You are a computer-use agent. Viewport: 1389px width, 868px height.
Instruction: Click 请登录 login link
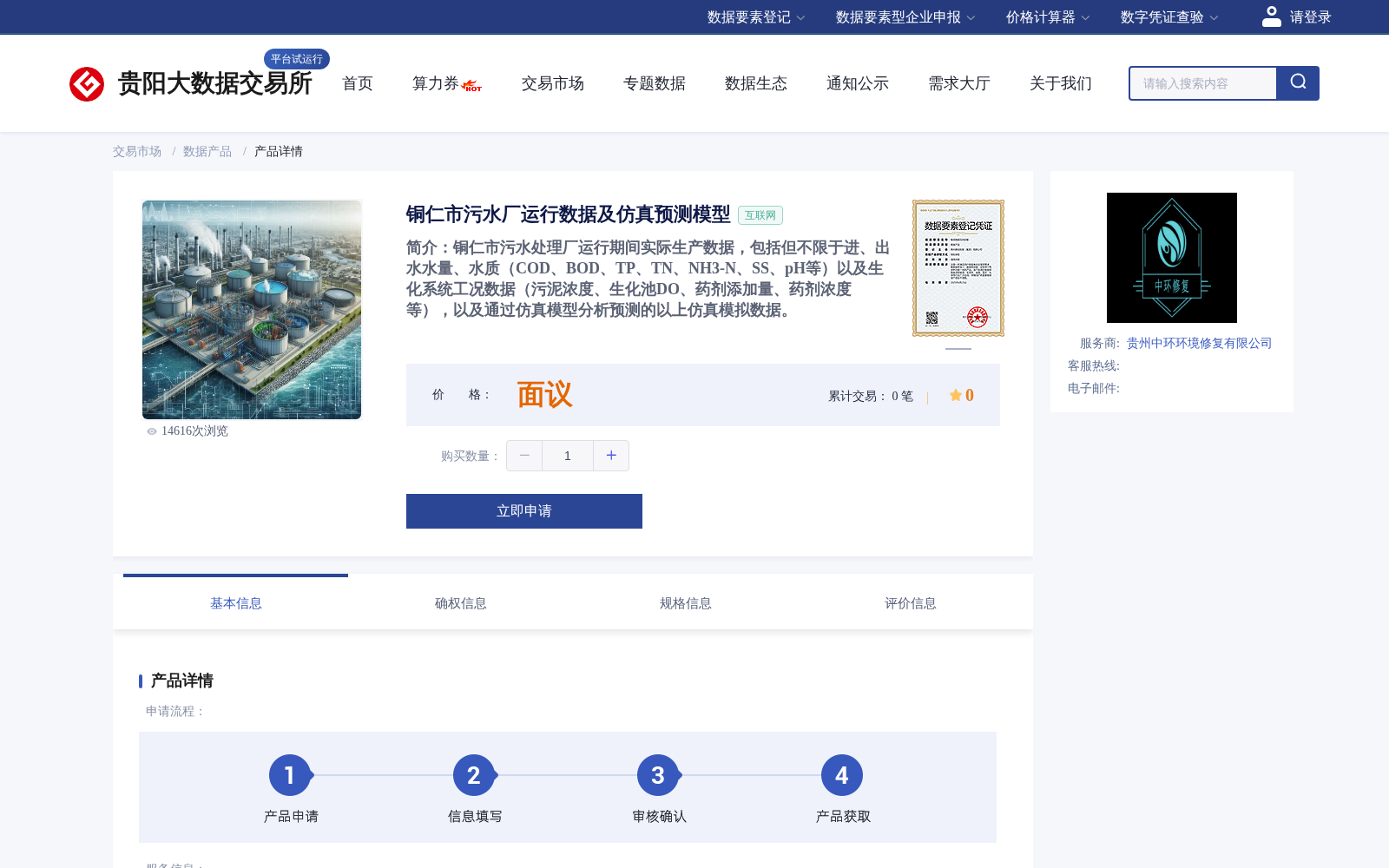(x=1310, y=17)
